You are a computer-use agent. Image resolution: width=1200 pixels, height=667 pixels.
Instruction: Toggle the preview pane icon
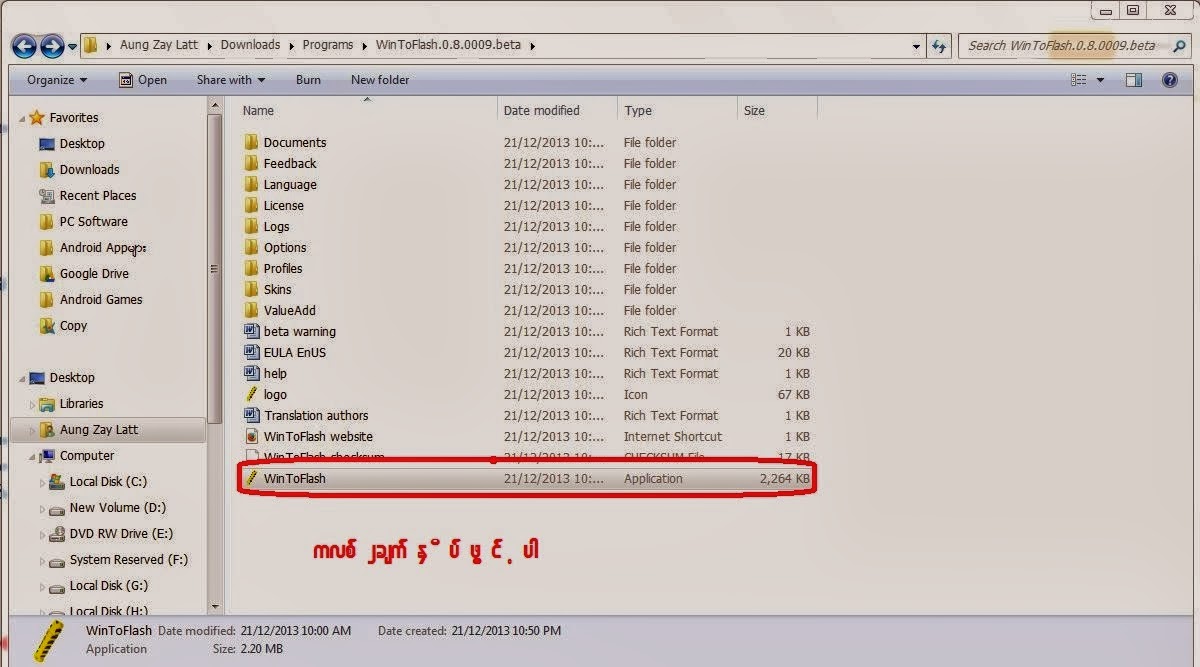(1133, 80)
